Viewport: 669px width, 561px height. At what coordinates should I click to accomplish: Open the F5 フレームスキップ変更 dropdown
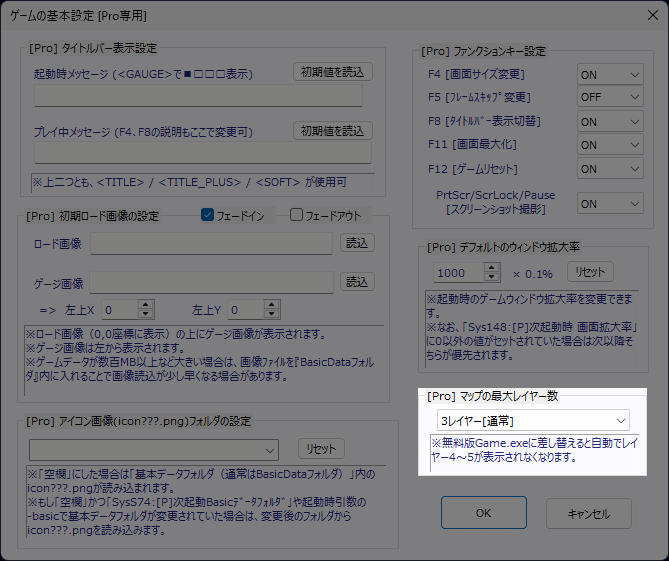click(x=610, y=98)
